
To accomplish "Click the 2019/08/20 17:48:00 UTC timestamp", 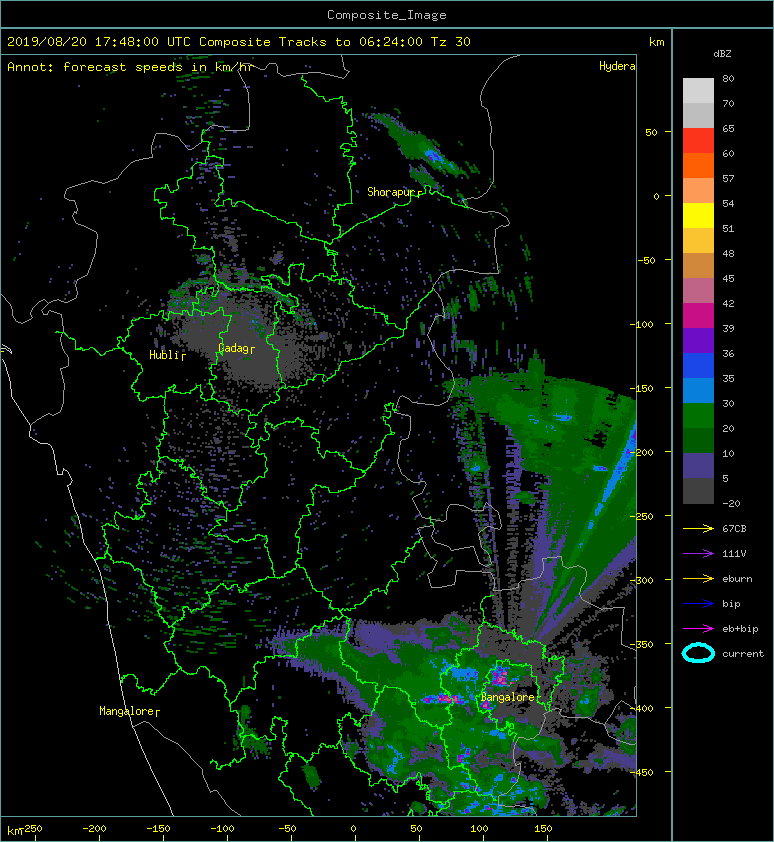I will [x=98, y=42].
